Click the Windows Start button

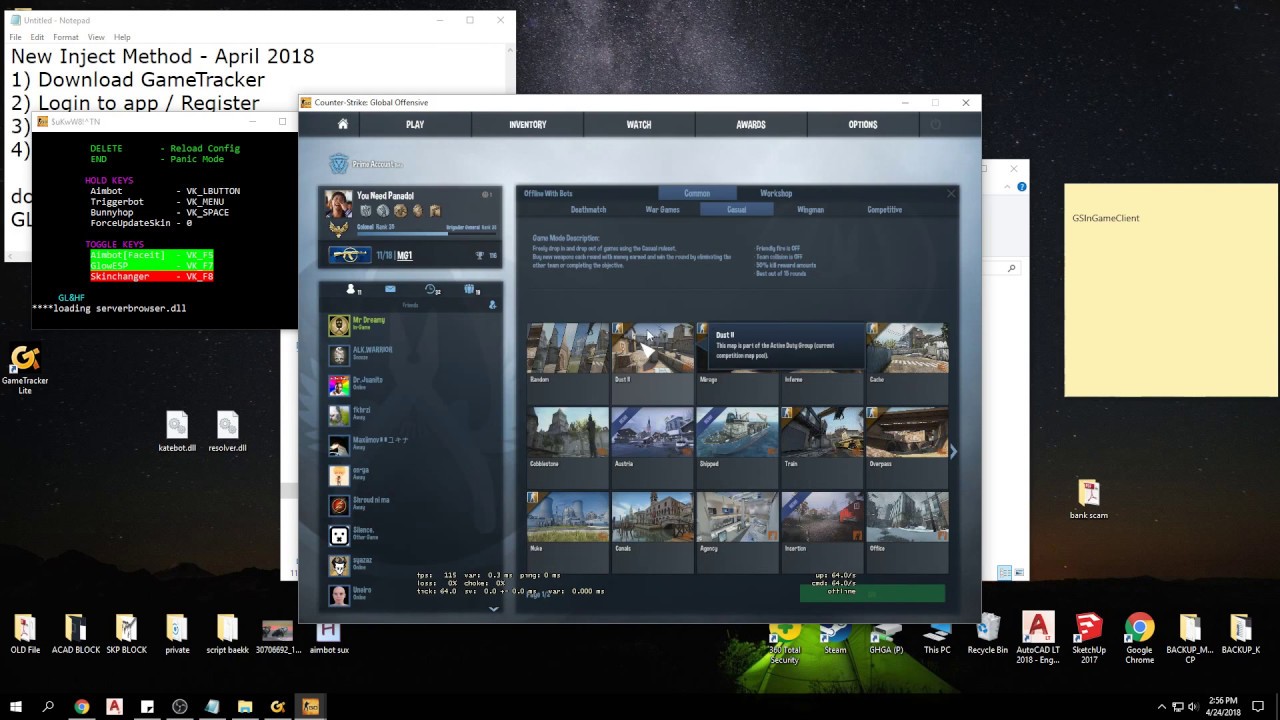click(x=15, y=706)
